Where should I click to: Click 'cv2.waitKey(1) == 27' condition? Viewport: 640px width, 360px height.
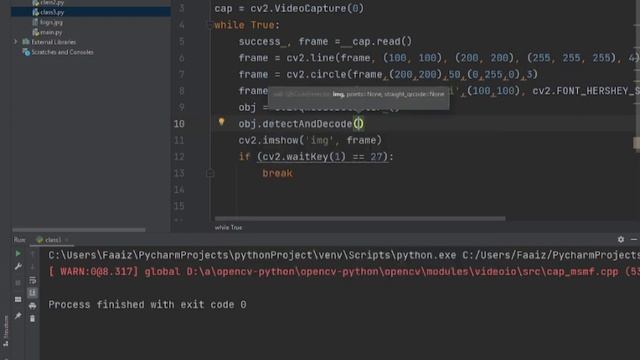tap(322, 157)
